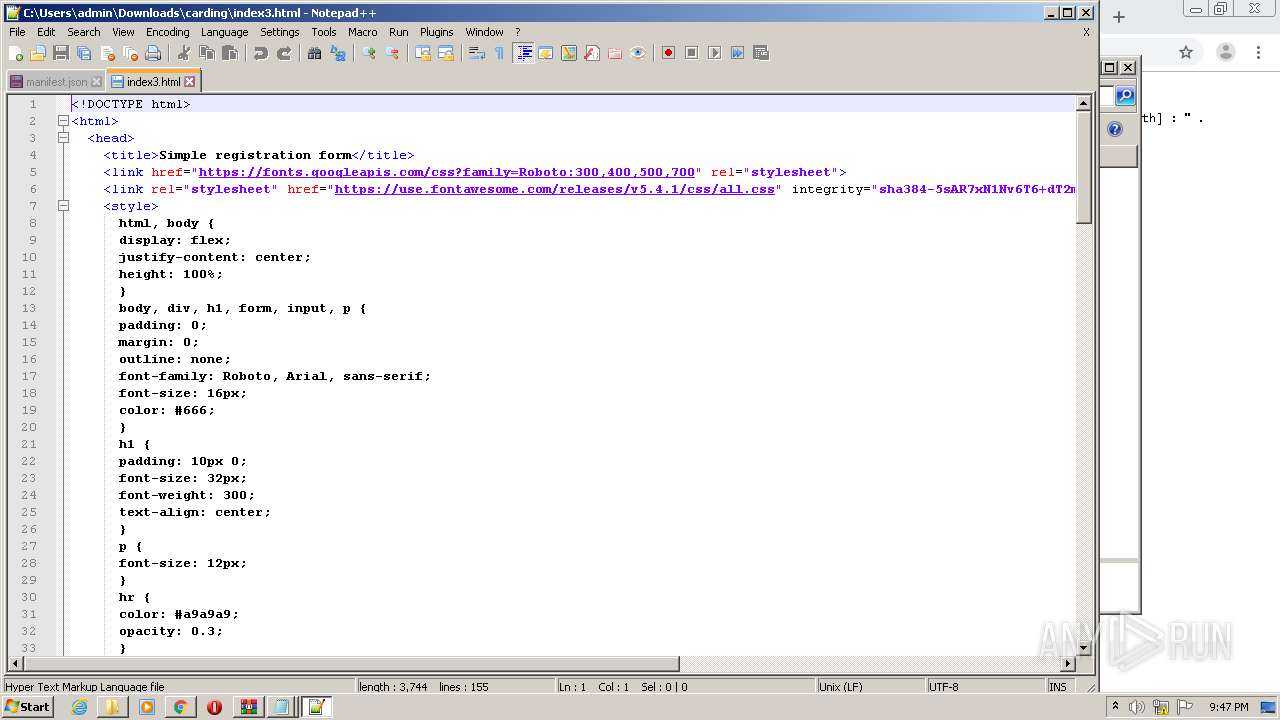This screenshot has width=1280, height=720.
Task: Click the Copy toolbar icon
Action: [x=206, y=53]
